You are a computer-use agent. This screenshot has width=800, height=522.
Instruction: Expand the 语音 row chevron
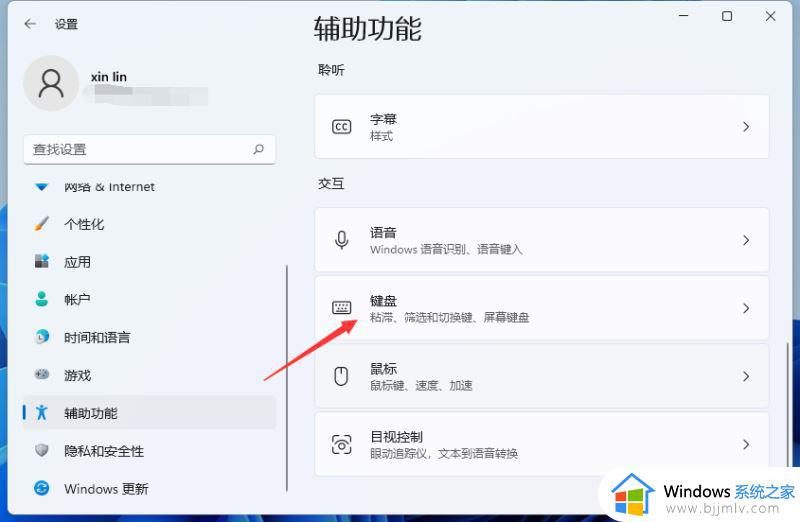point(746,240)
